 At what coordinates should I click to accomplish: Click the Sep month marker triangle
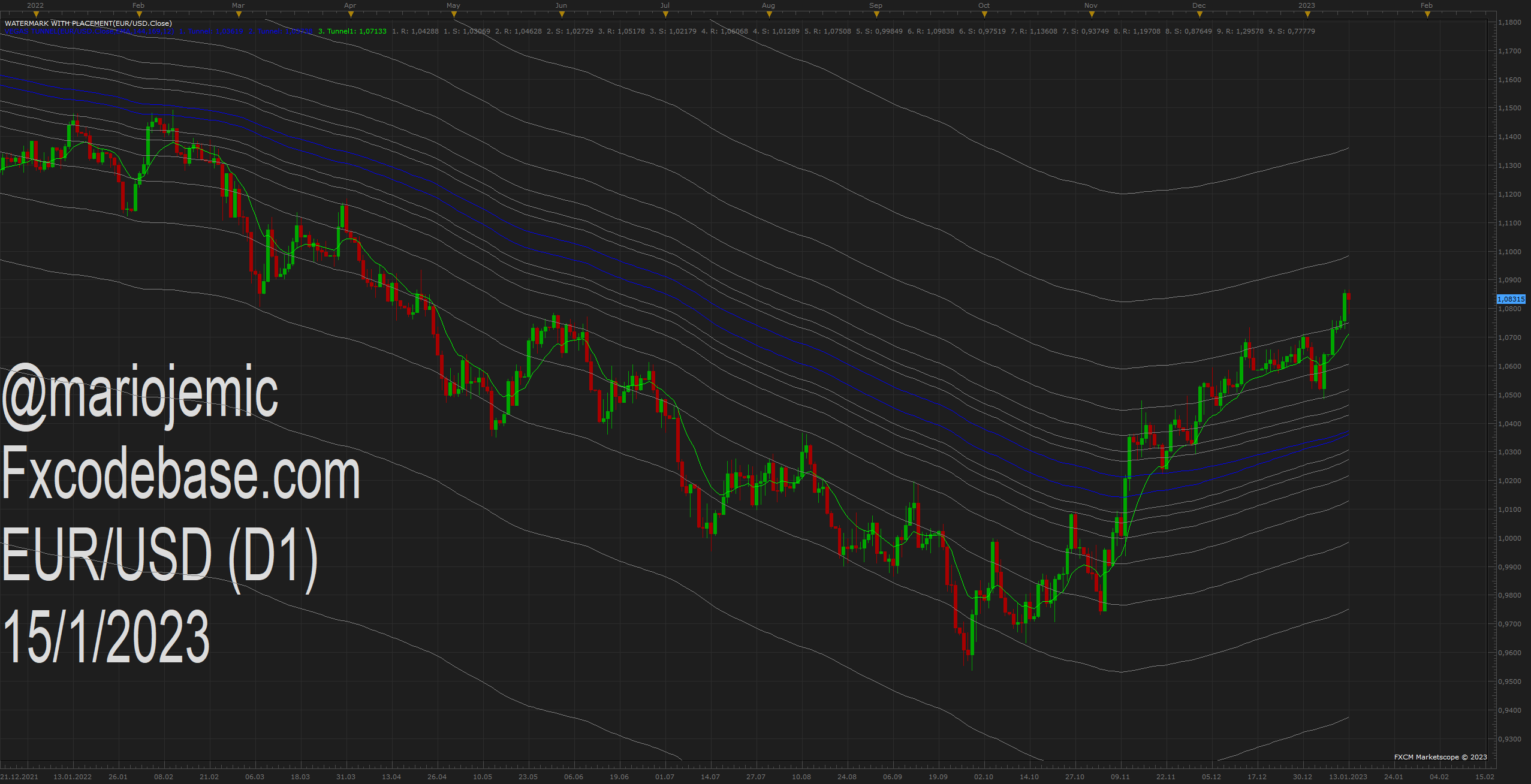point(876,14)
